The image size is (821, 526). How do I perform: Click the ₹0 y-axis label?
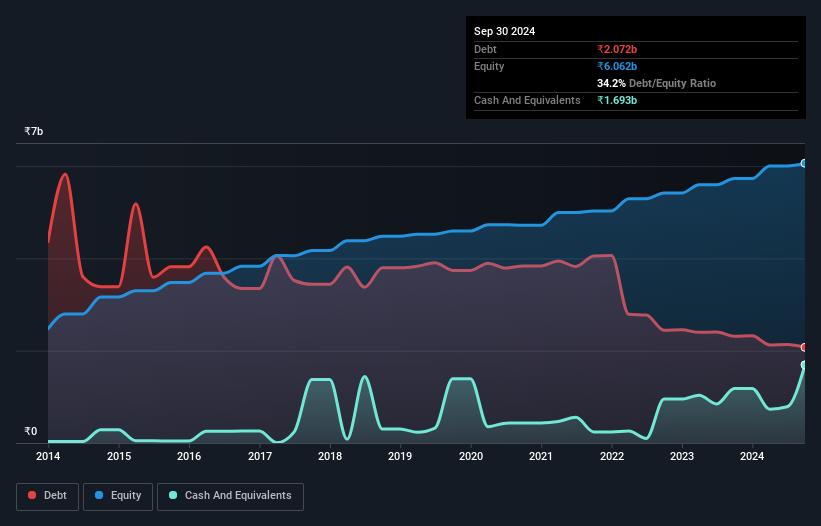click(x=31, y=431)
